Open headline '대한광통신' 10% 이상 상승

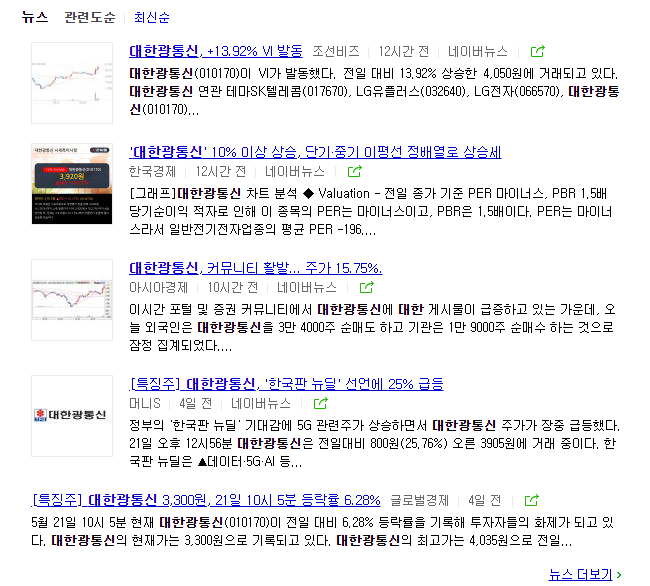315,152
